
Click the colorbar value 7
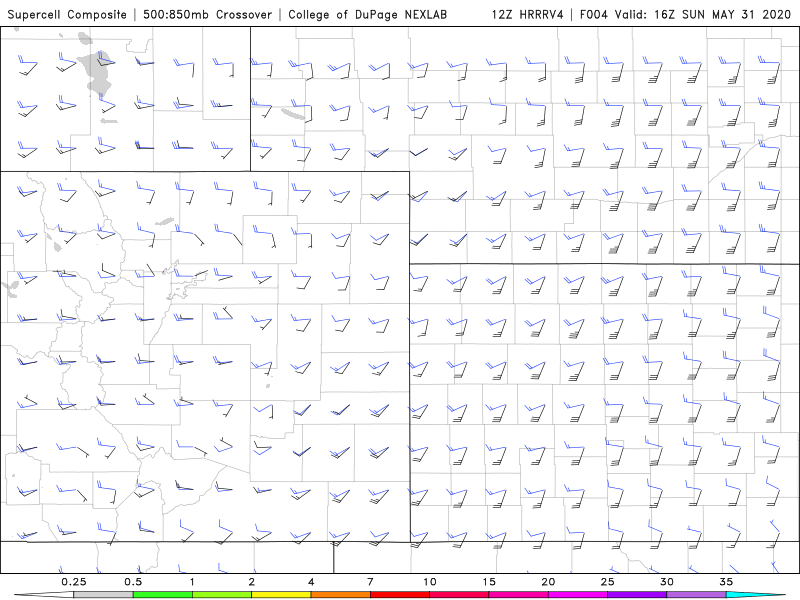click(x=370, y=582)
